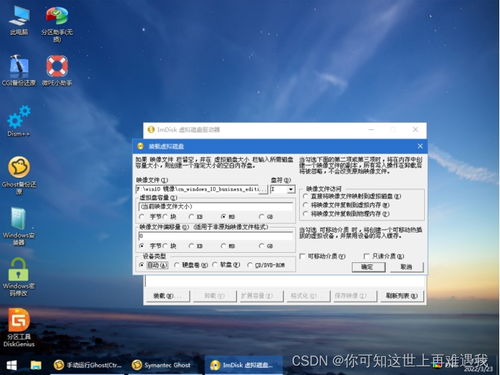This screenshot has width=500, height=375.
Task: Open File Explorer from the taskbar
Action: (x=36, y=365)
